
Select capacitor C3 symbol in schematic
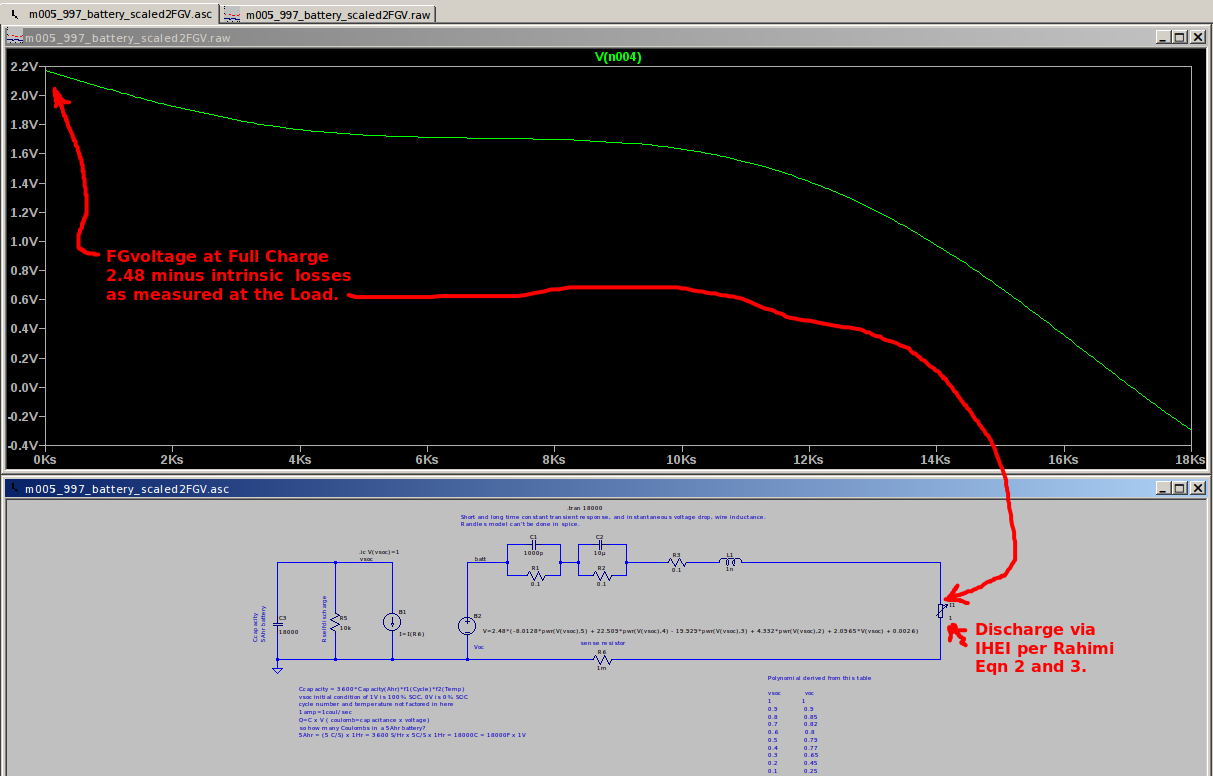click(278, 624)
